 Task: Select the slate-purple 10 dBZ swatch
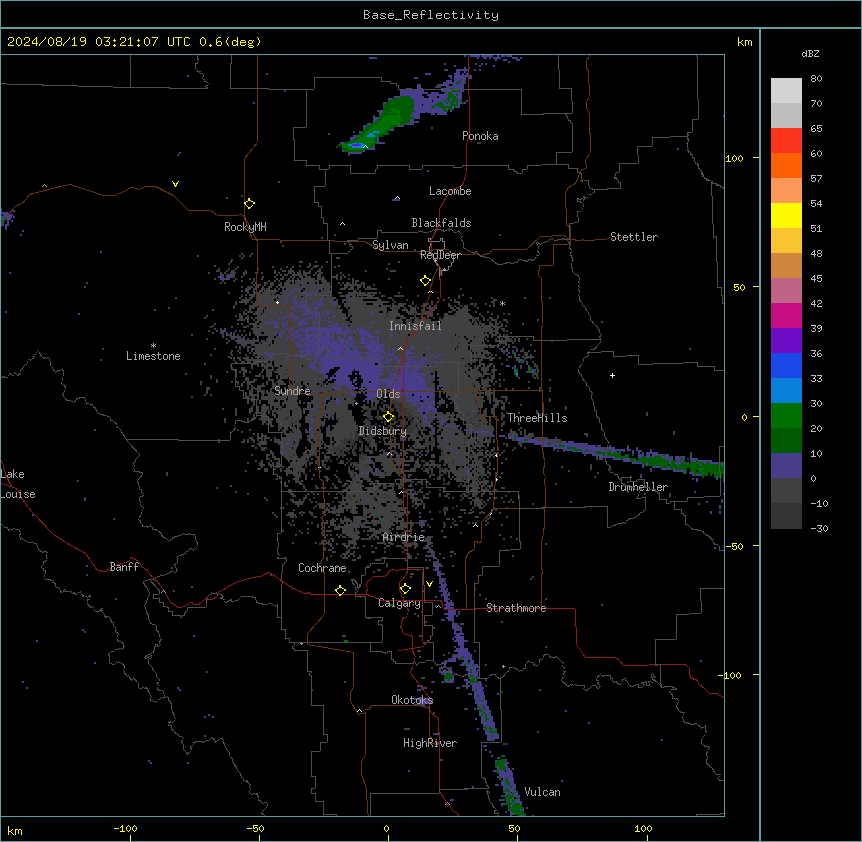point(786,466)
